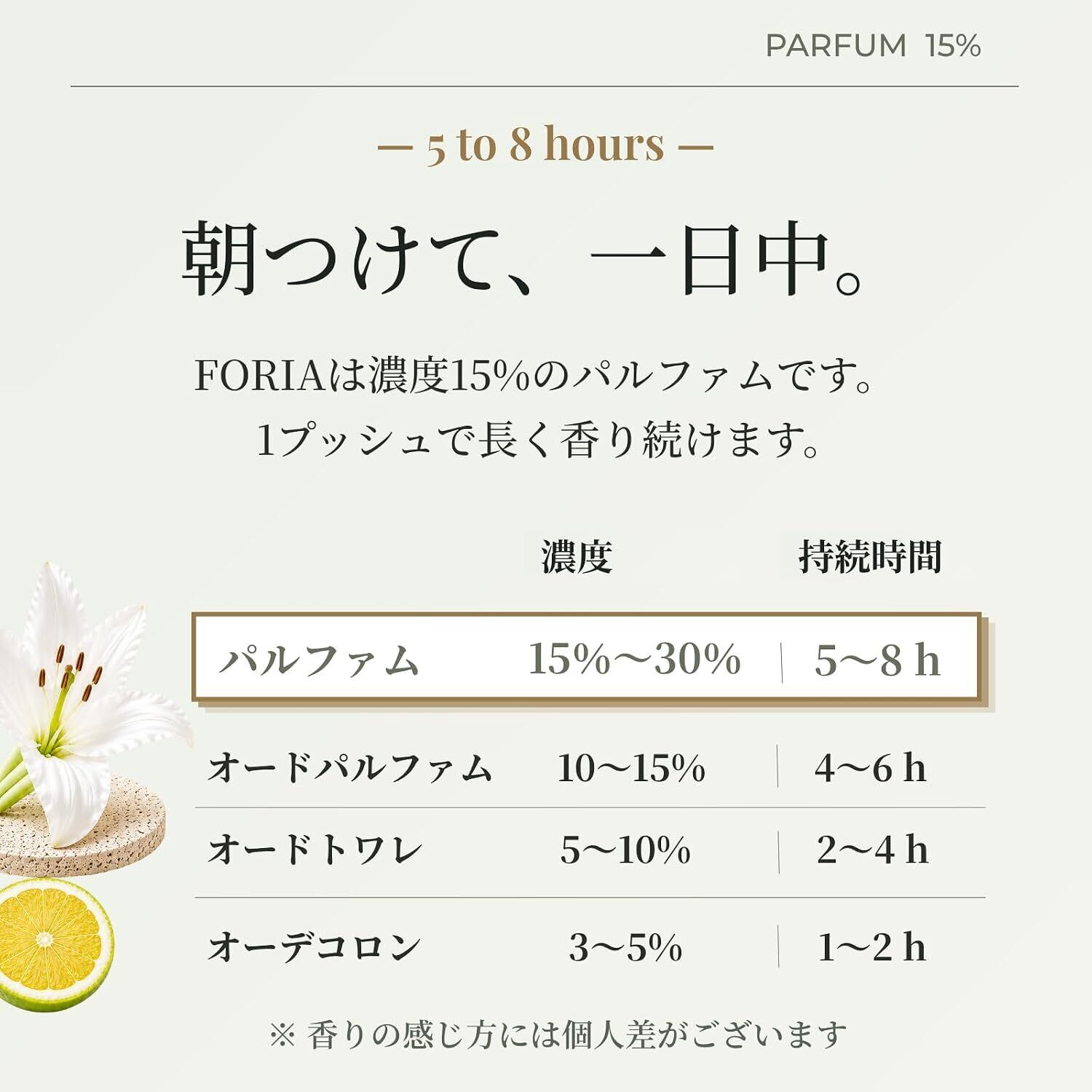Click the PARFUM 15% label
This screenshot has height=1092, width=1092.
point(873,46)
